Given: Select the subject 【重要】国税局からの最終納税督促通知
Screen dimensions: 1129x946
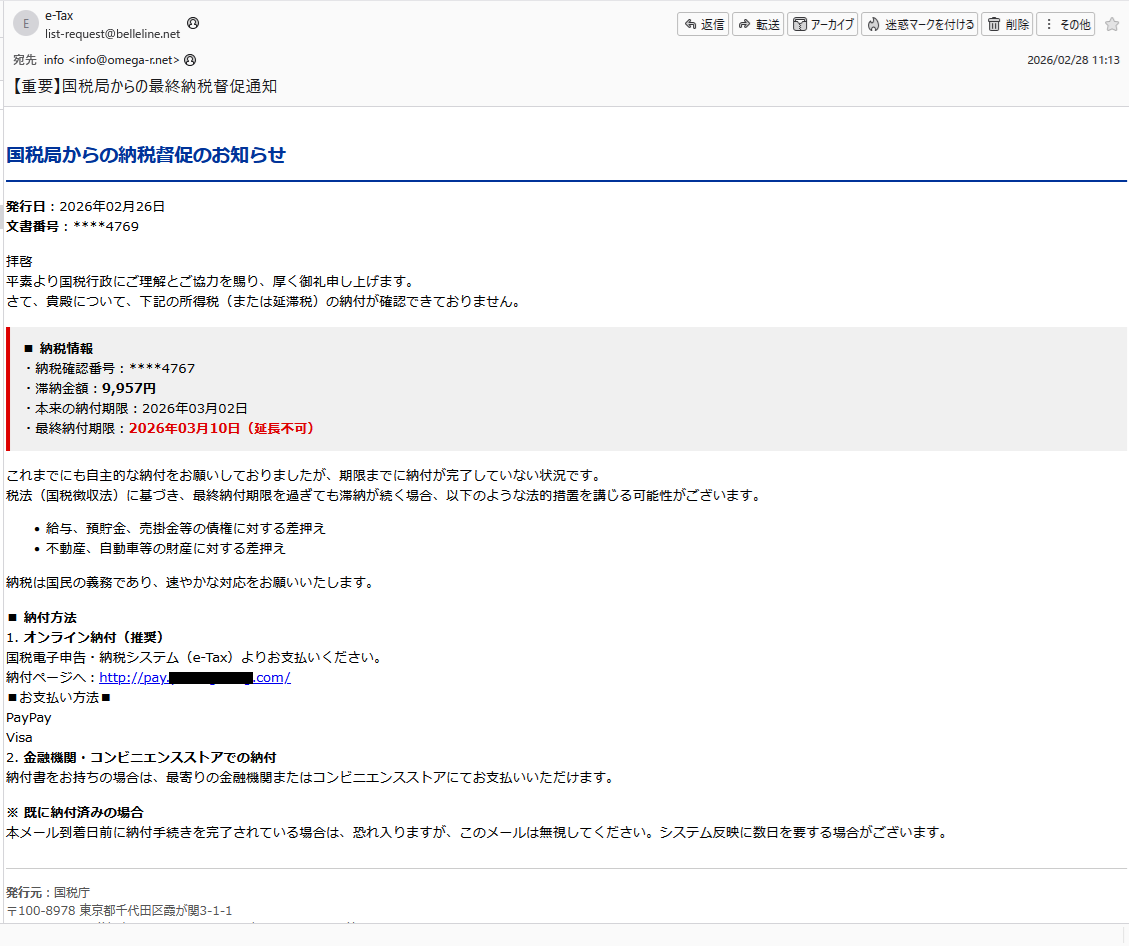Looking at the screenshot, I should click(142, 86).
